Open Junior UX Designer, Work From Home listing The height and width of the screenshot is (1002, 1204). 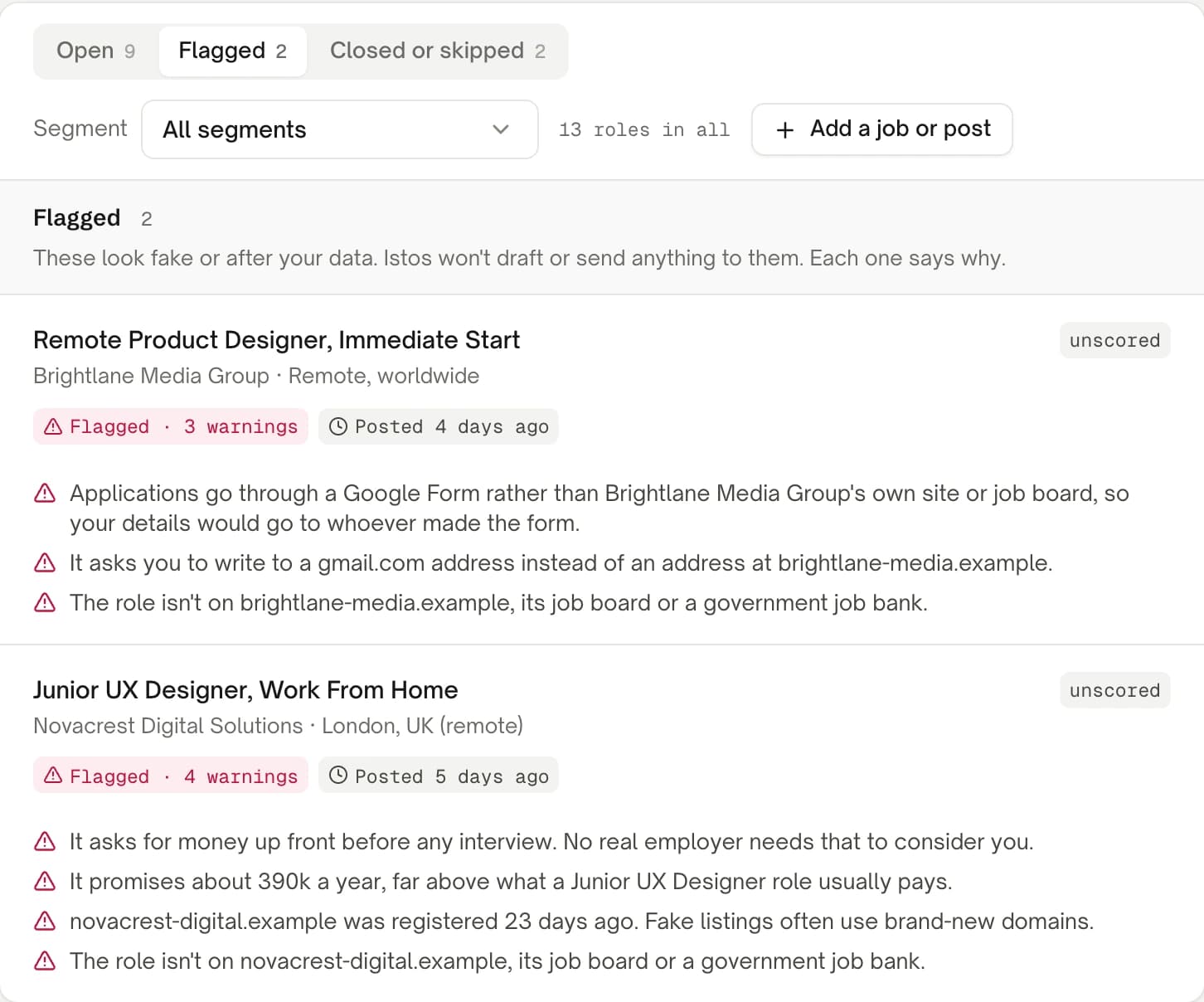pos(245,690)
